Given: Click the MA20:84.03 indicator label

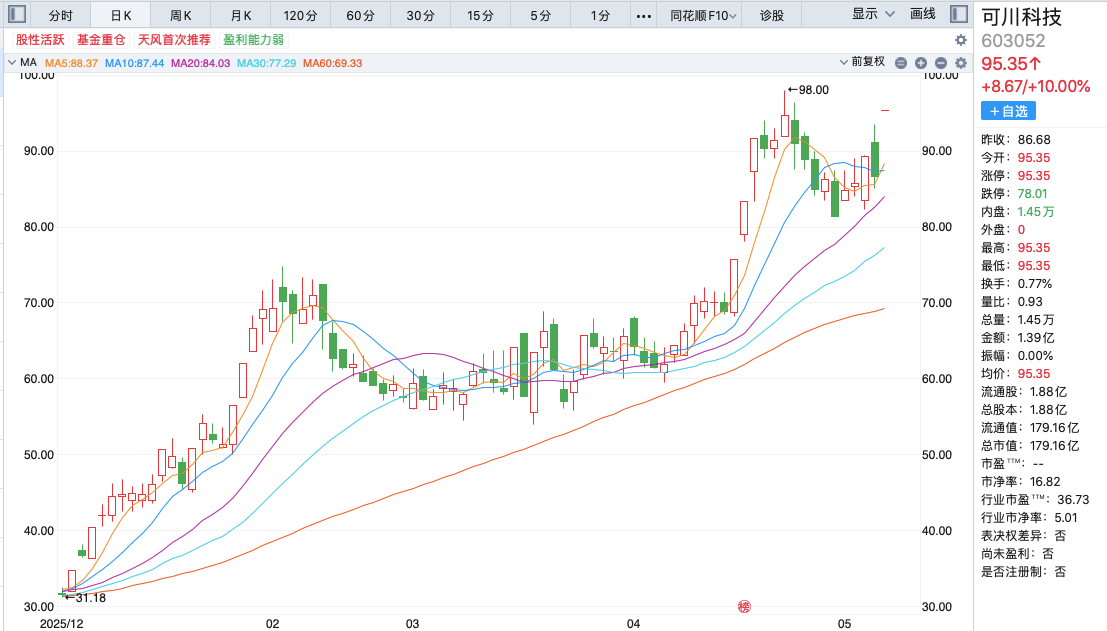Looking at the screenshot, I should click(201, 63).
